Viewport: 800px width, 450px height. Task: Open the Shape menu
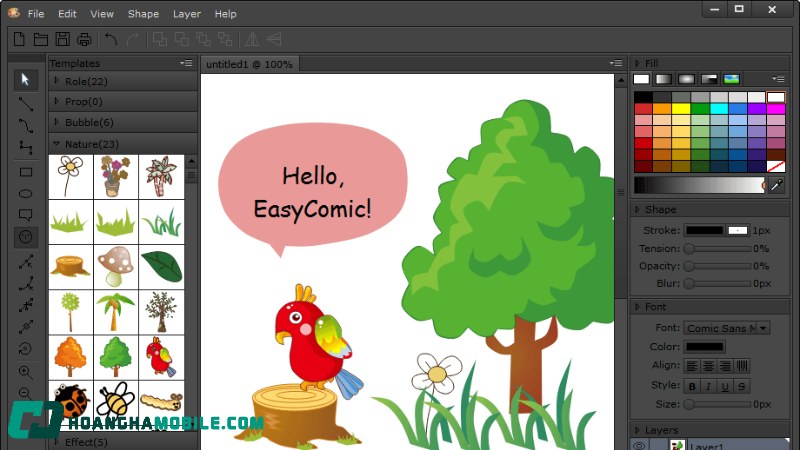pyautogui.click(x=143, y=14)
